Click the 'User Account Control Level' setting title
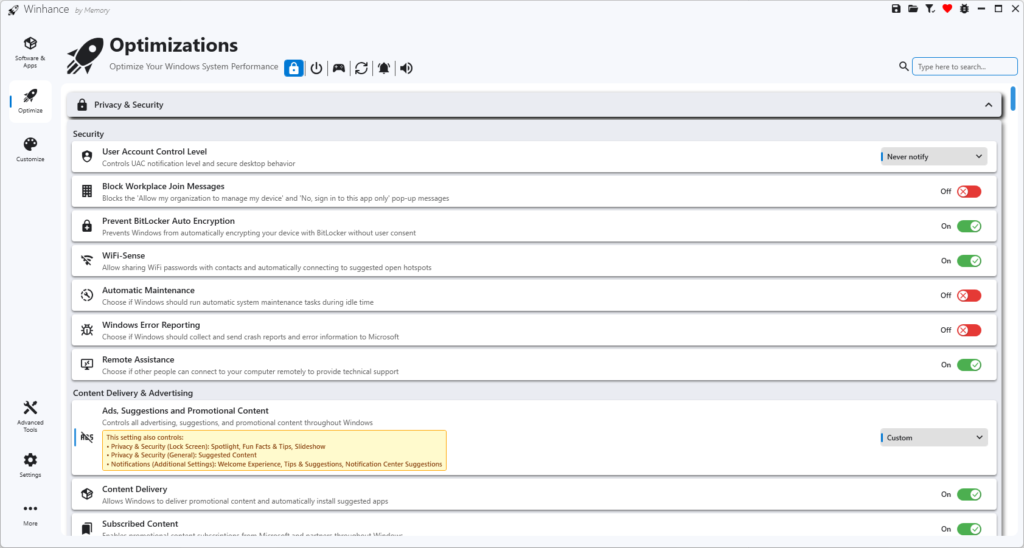Image resolution: width=1024 pixels, height=548 pixels. (154, 152)
